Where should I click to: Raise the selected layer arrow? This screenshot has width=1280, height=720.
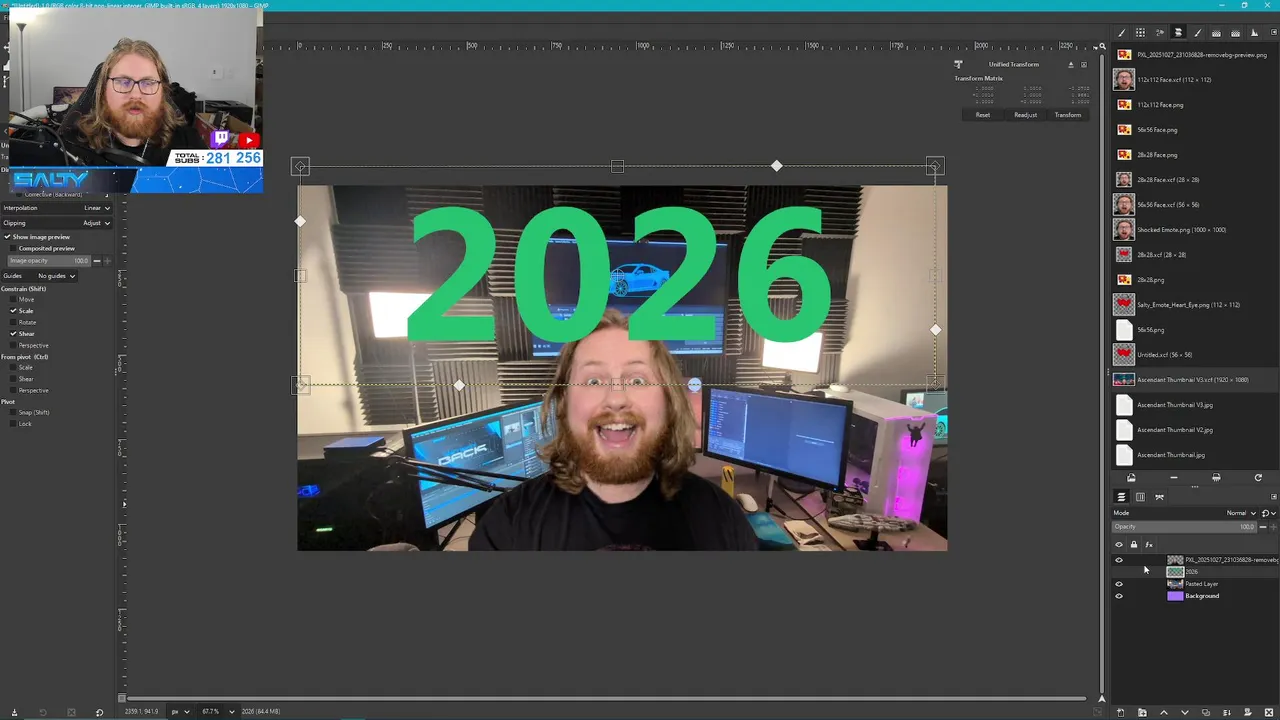coord(1163,712)
